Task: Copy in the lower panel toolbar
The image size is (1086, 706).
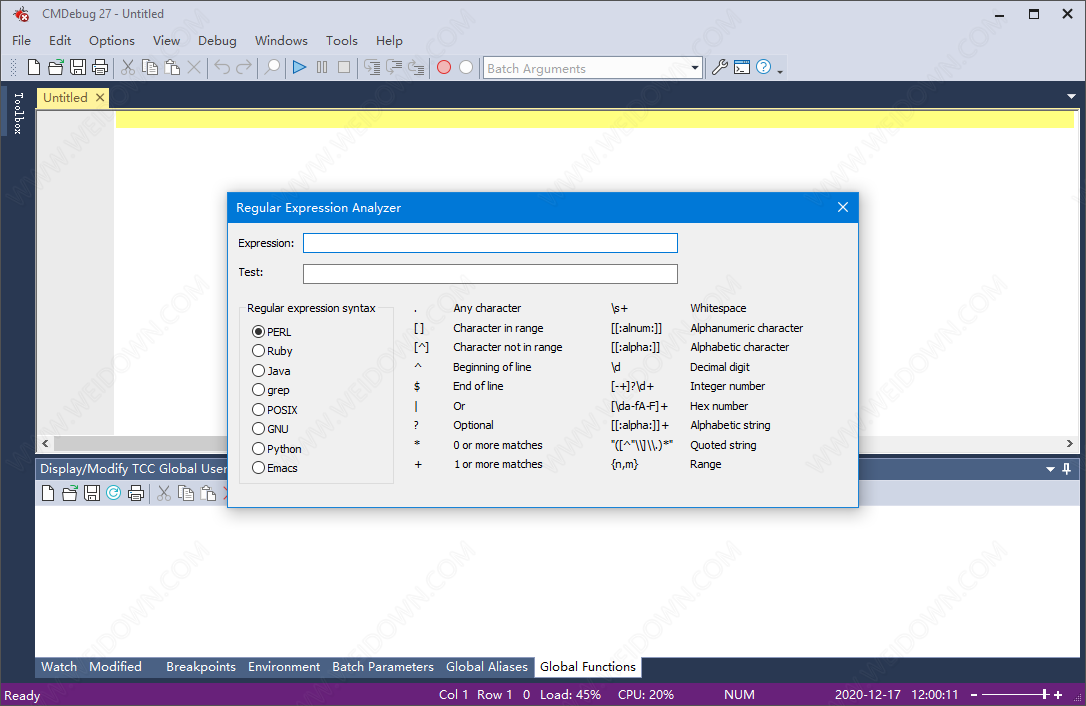Action: point(186,493)
